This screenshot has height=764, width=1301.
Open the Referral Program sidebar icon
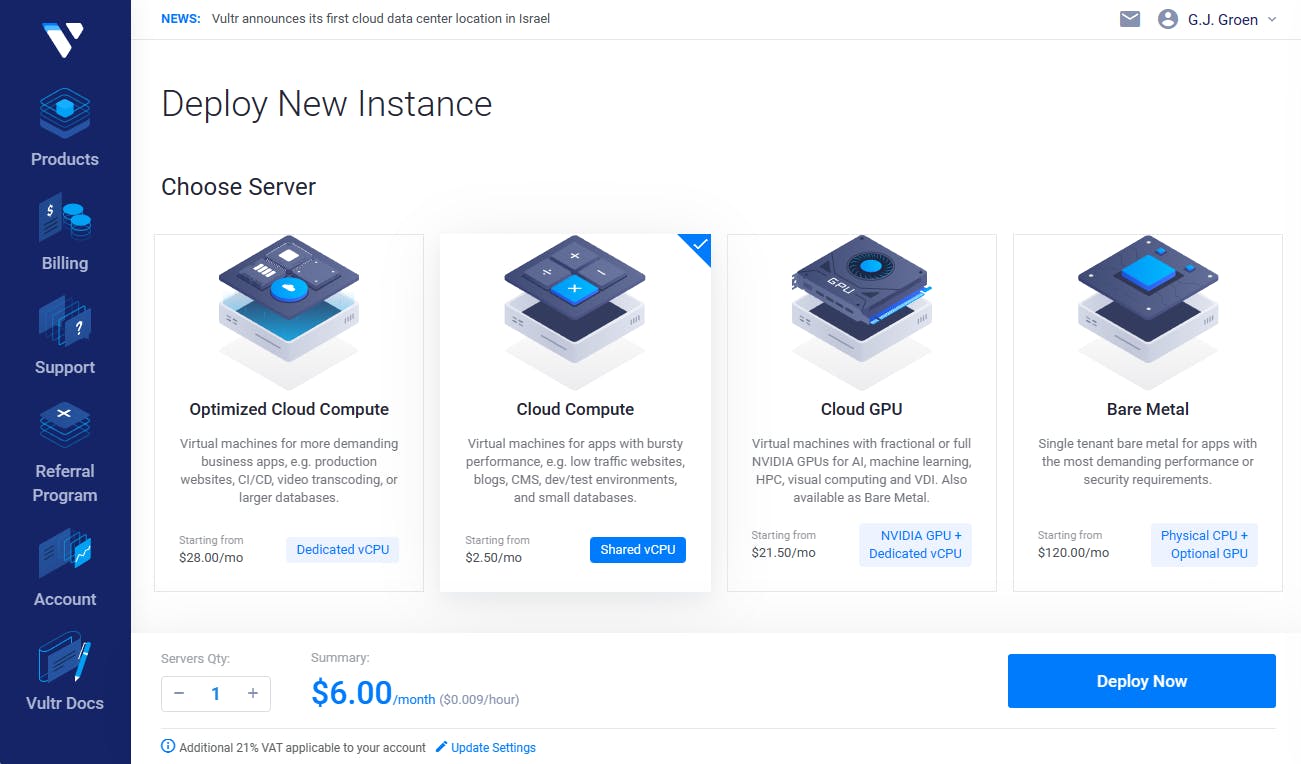pos(65,426)
